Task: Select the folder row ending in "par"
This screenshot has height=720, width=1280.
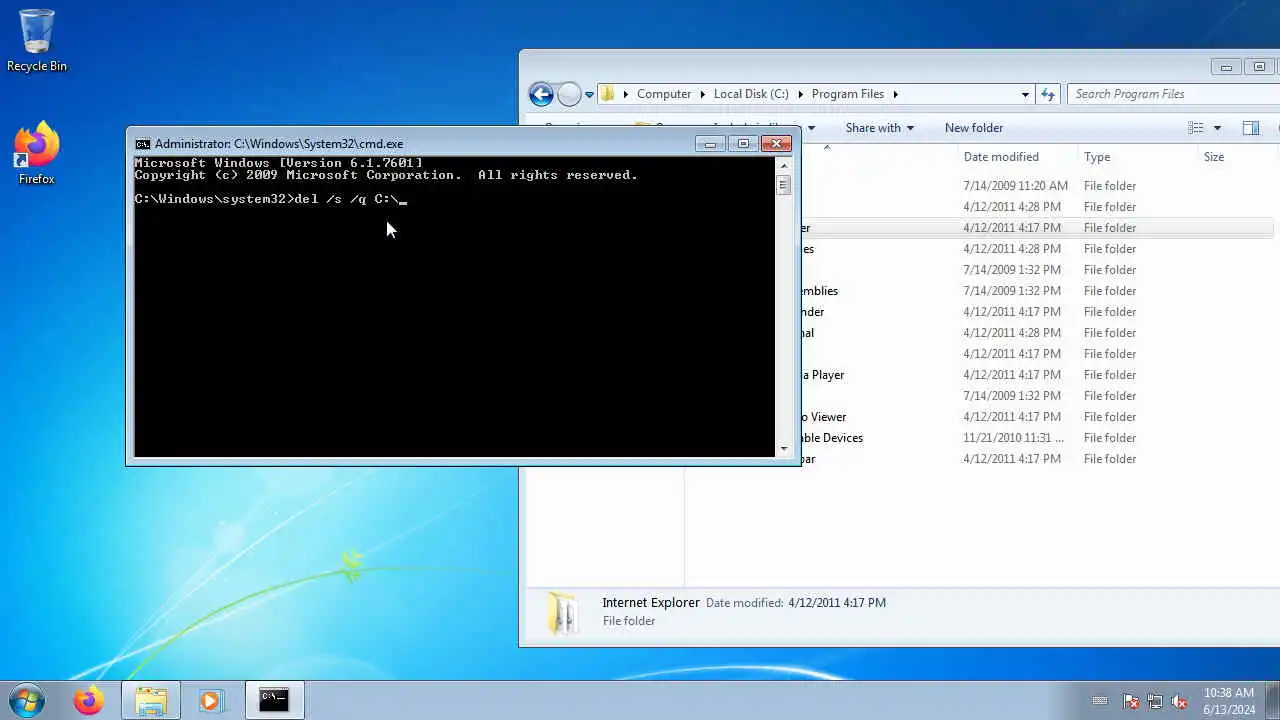Action: [x=1037, y=459]
